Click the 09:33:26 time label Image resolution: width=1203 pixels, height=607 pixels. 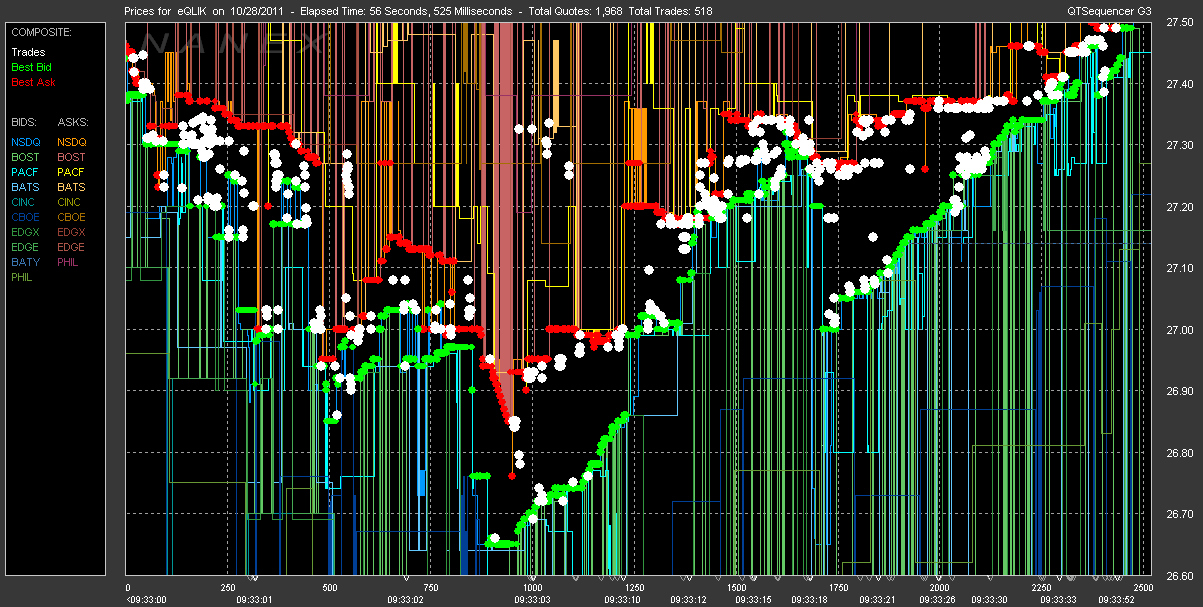938,598
